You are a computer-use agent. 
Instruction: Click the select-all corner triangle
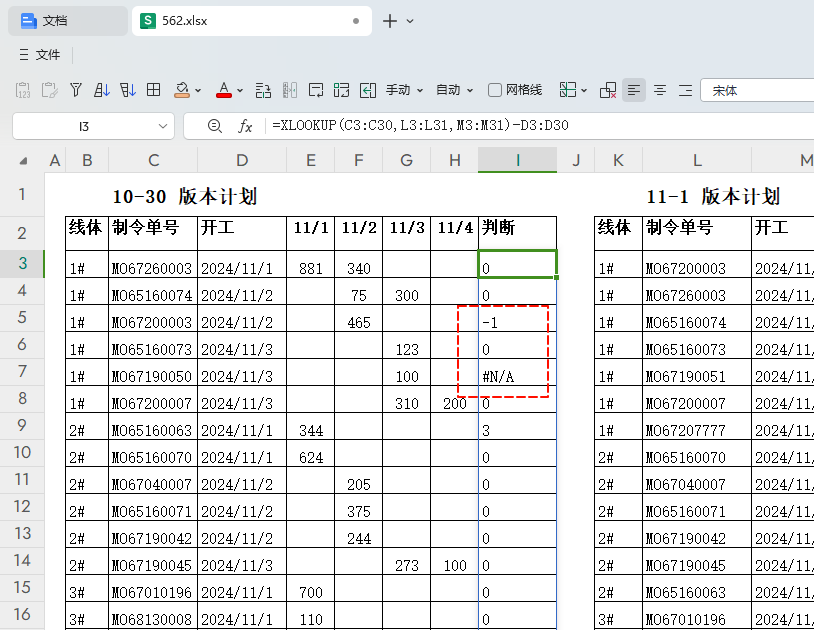click(23, 161)
